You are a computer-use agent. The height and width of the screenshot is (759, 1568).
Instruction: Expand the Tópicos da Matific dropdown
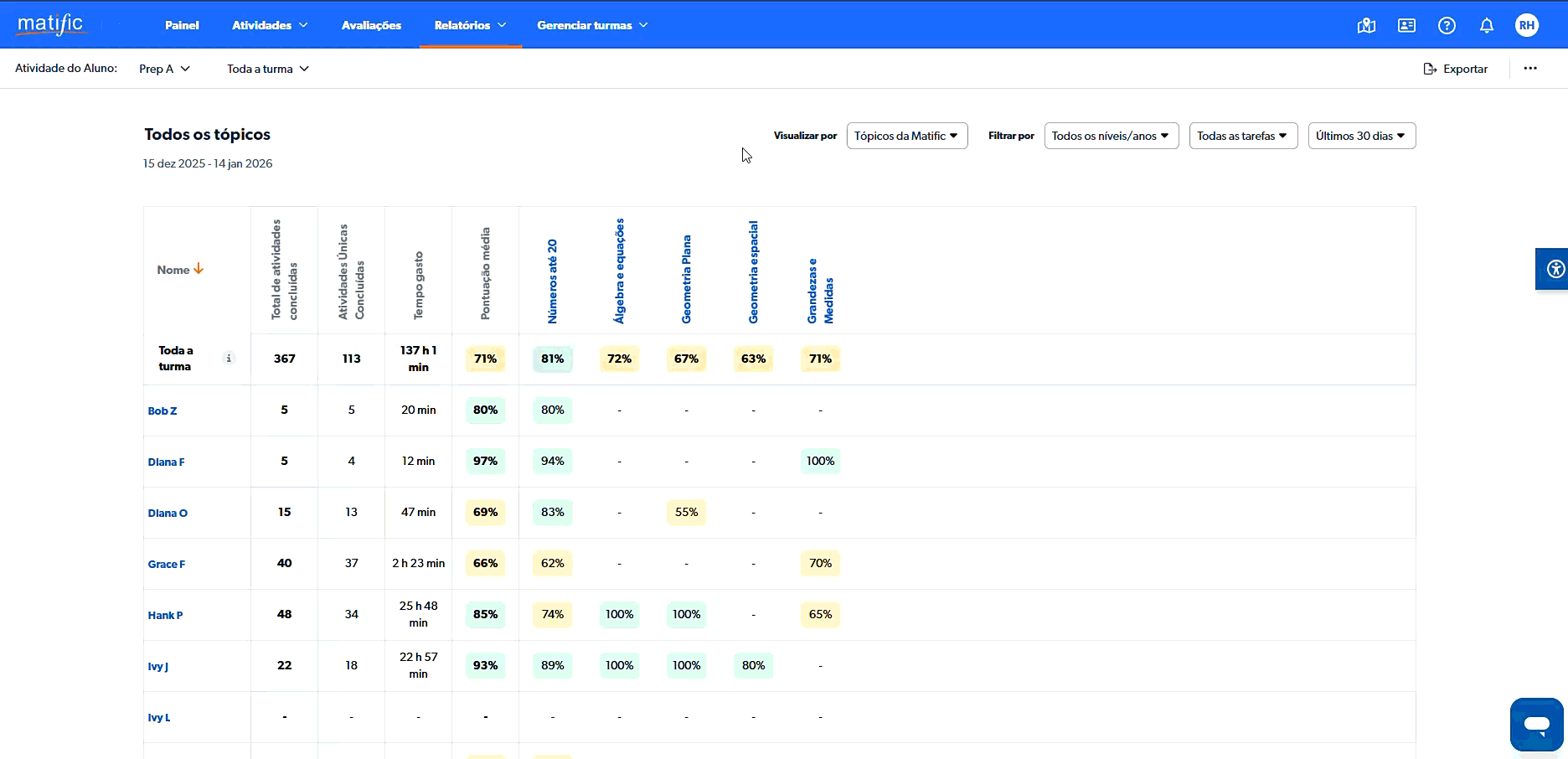(906, 136)
